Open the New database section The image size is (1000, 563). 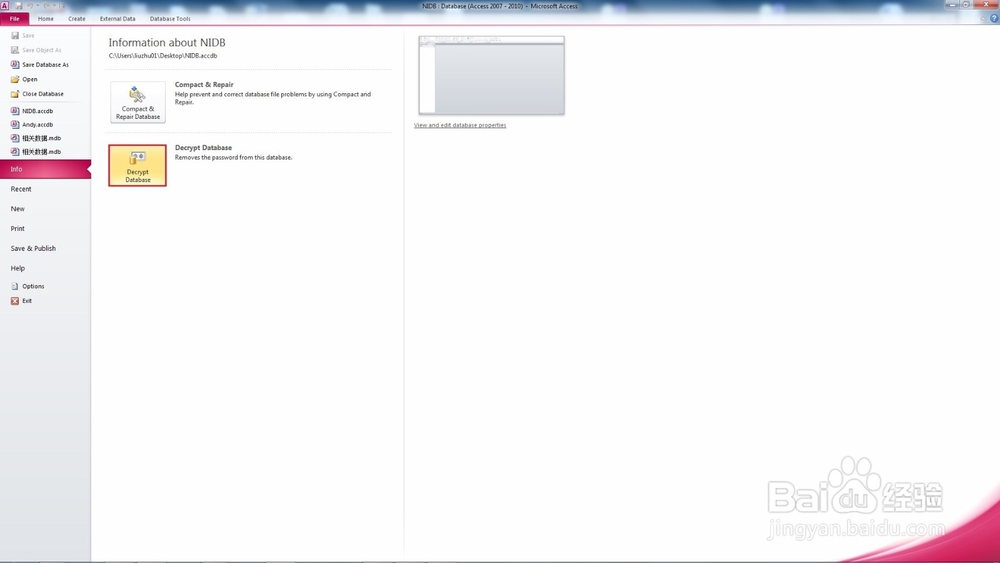click(x=18, y=208)
